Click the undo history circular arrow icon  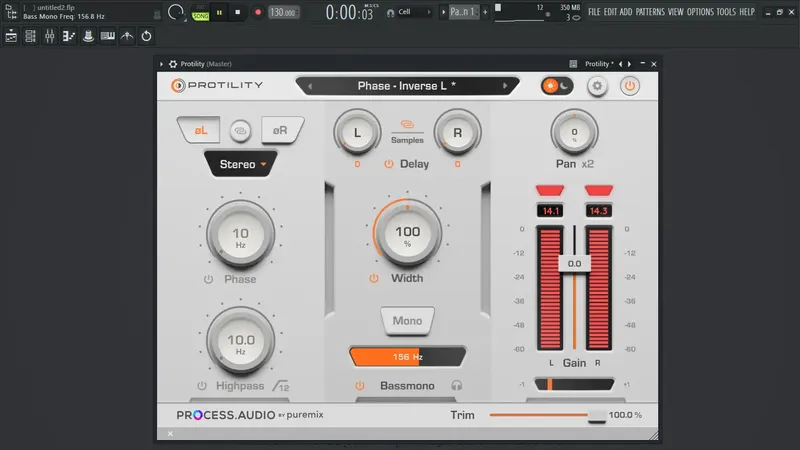point(146,36)
